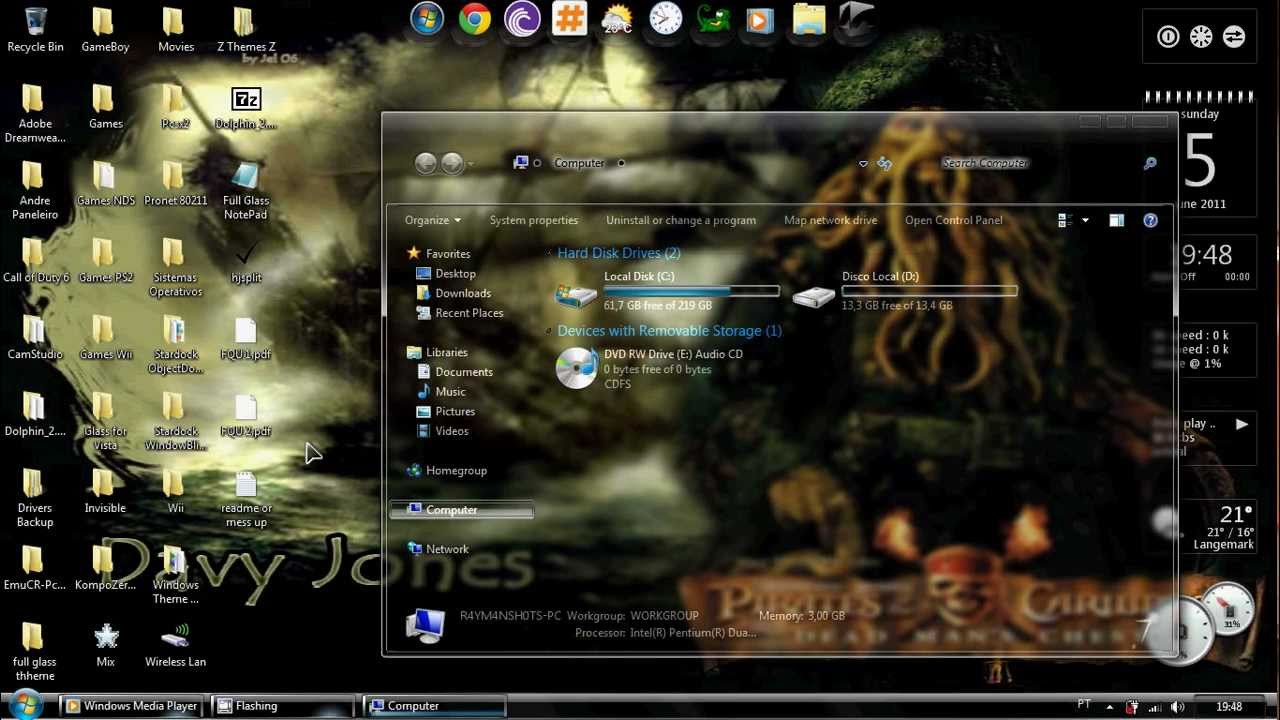Click the gadget play arrow button

(1241, 424)
